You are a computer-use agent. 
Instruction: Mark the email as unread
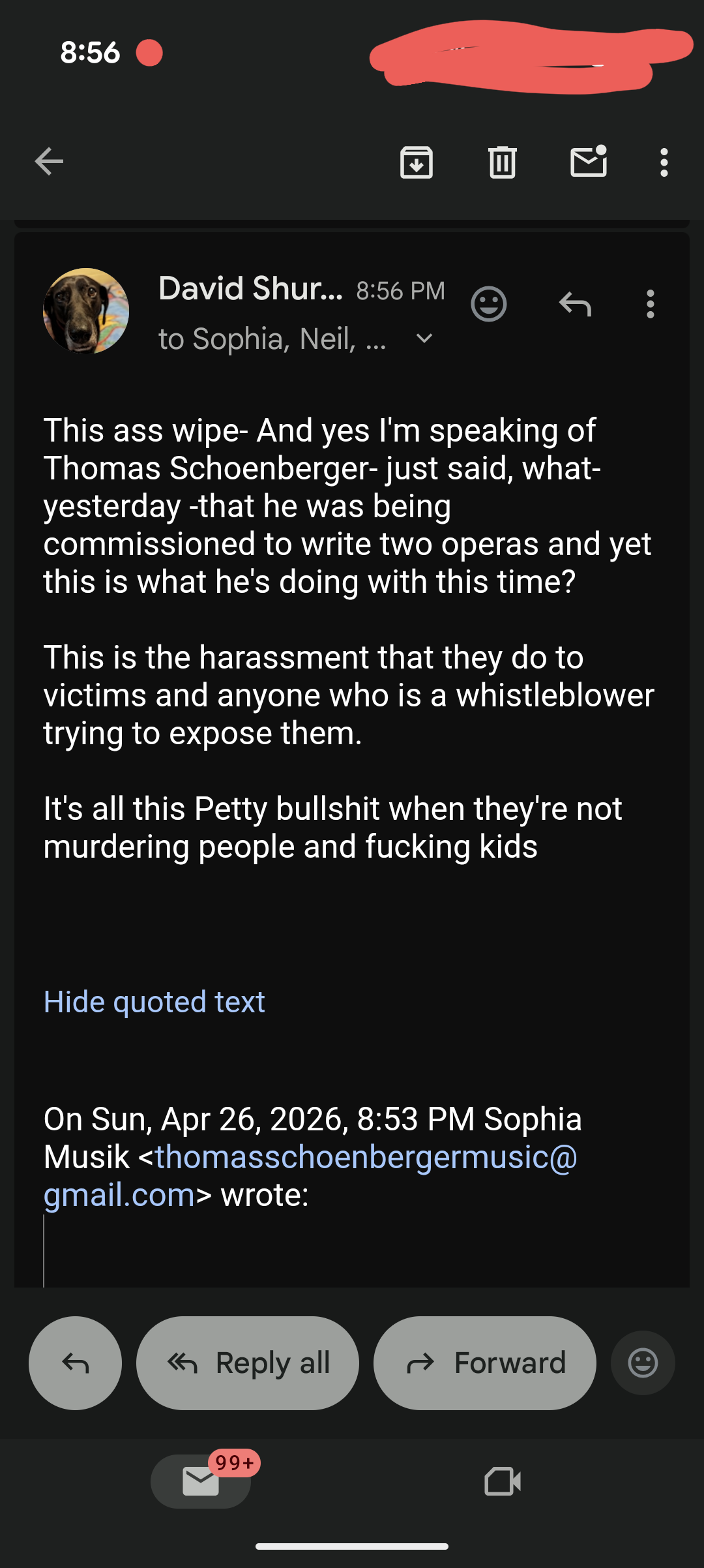(x=589, y=162)
